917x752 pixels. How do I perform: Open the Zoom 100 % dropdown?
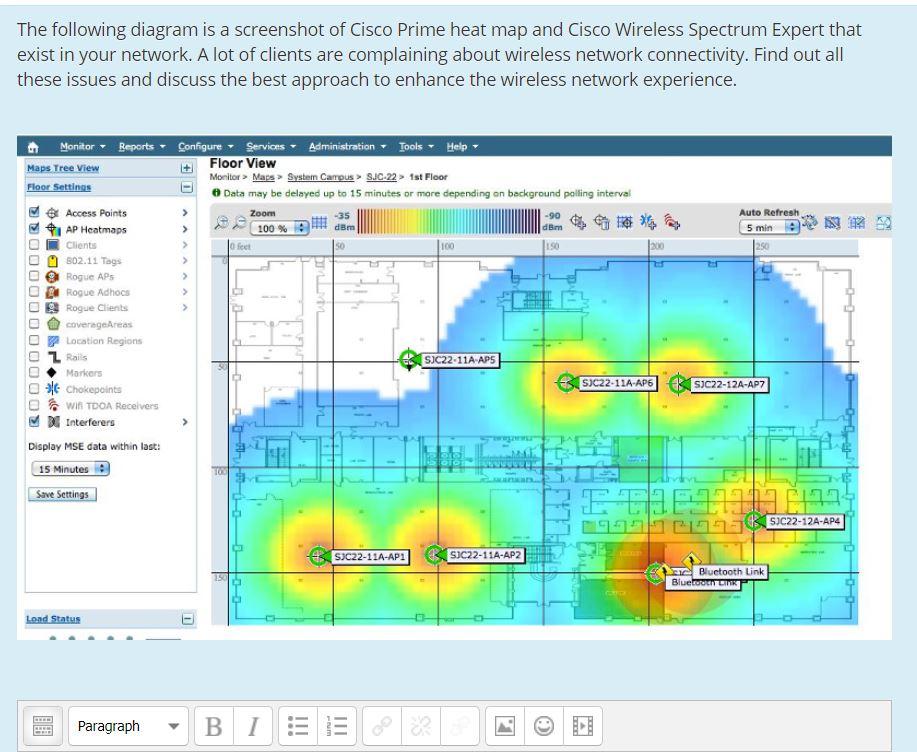(x=279, y=228)
